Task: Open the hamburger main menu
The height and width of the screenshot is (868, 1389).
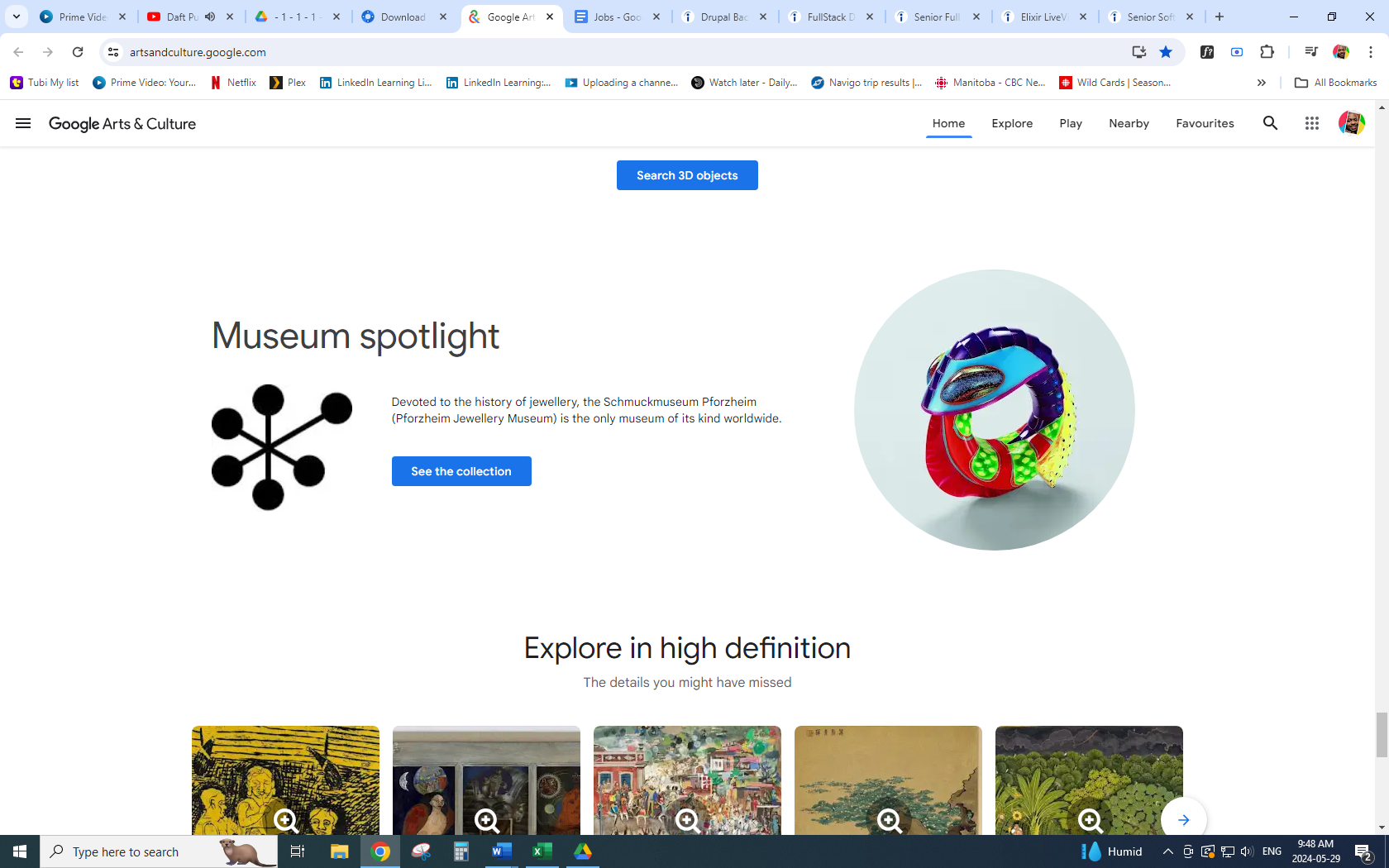Action: tap(23, 123)
